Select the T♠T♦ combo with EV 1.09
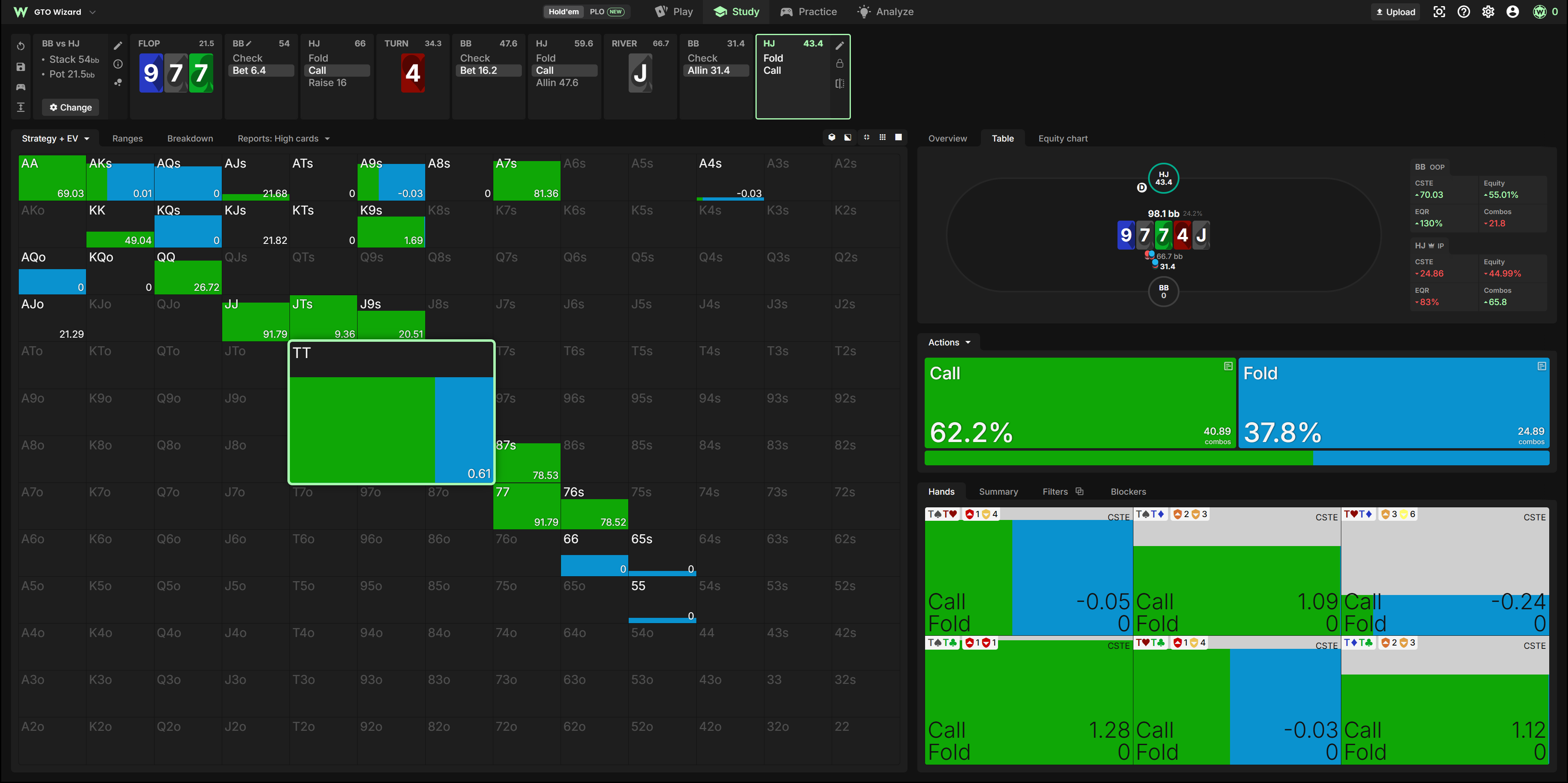The image size is (1568, 783). point(1236,571)
